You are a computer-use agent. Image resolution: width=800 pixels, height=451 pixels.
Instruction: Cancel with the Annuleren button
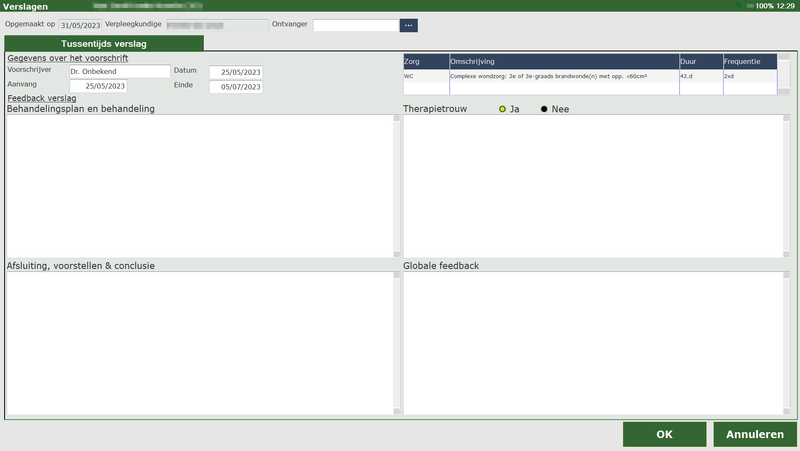pyautogui.click(x=755, y=434)
